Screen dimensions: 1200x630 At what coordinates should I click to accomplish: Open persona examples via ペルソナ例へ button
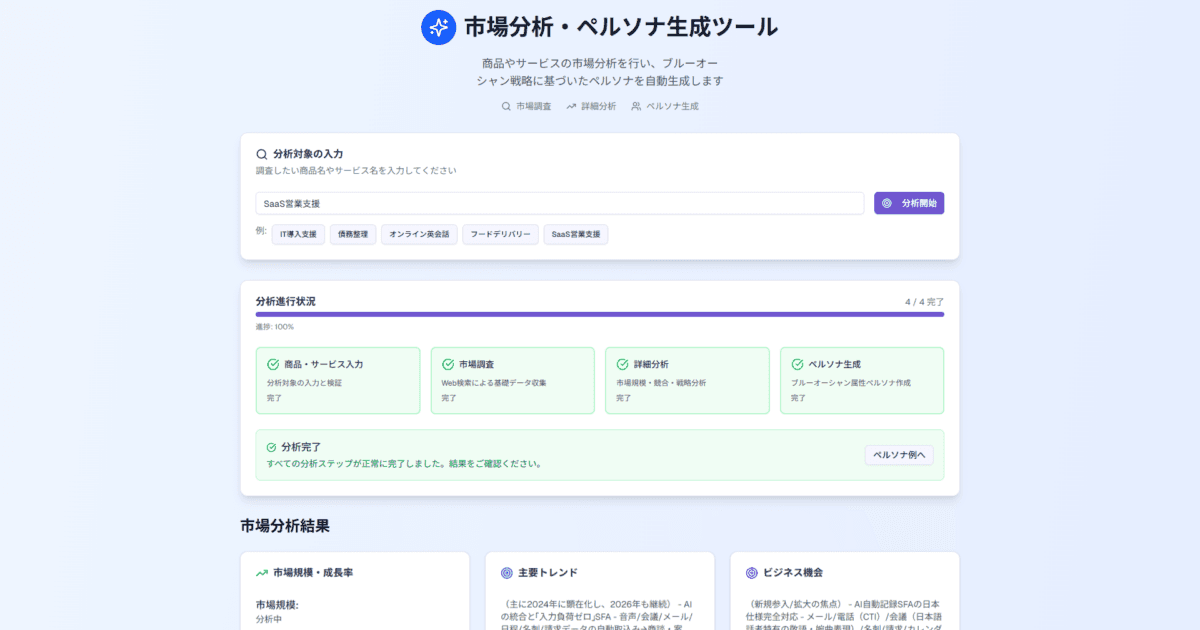coord(898,455)
